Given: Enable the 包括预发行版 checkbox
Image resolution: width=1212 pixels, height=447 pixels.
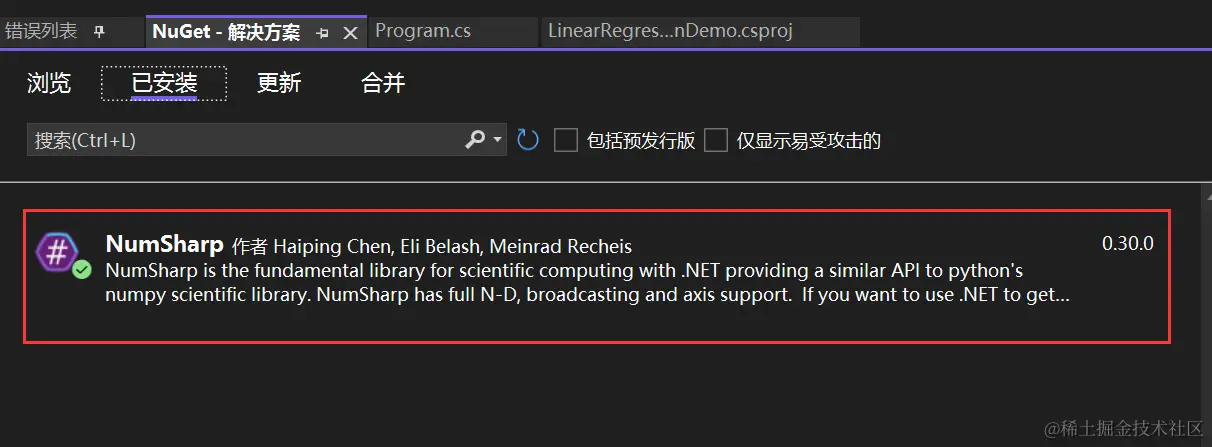Looking at the screenshot, I should 566,140.
